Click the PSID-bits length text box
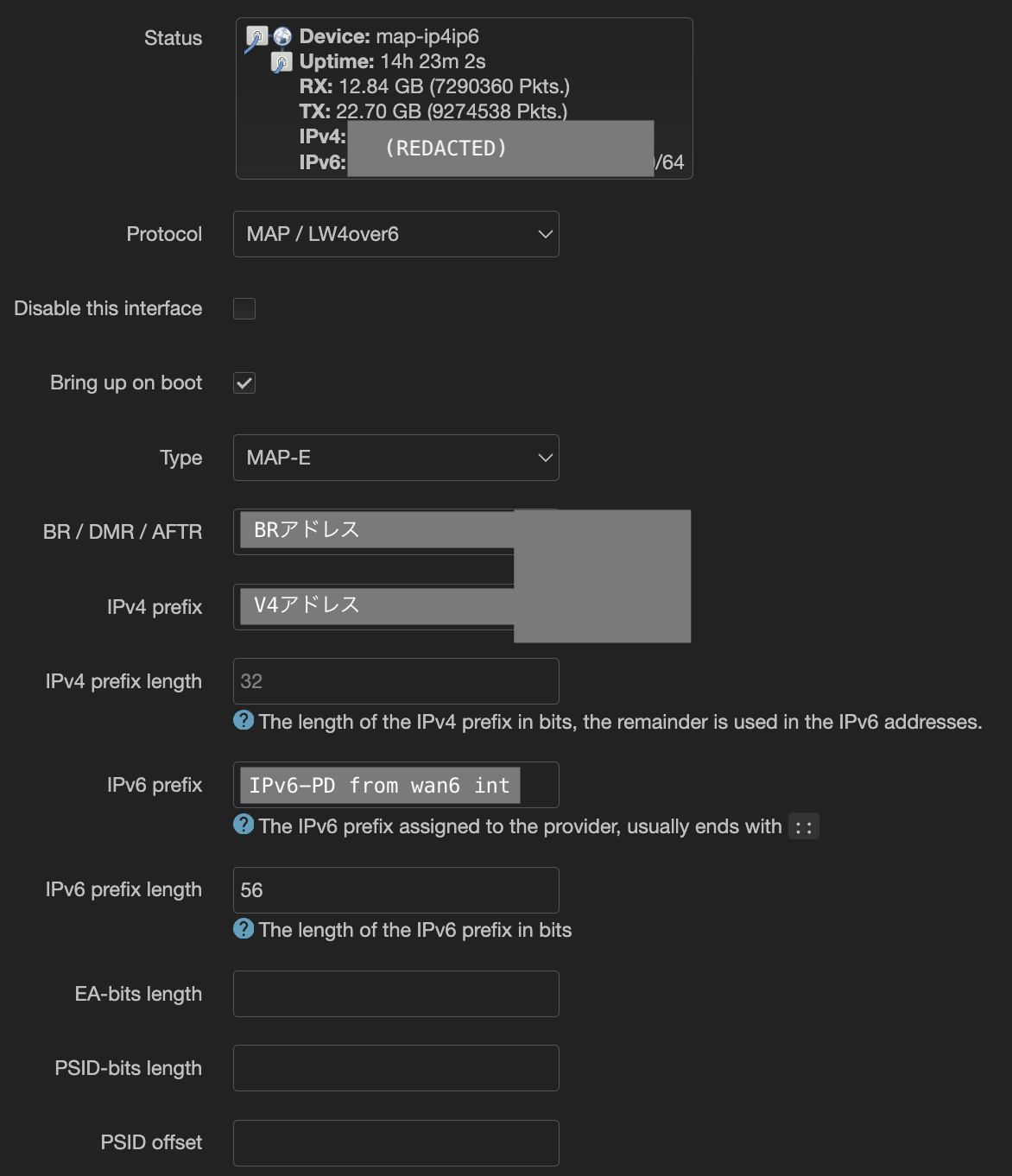The image size is (1012, 1176). click(x=395, y=1068)
